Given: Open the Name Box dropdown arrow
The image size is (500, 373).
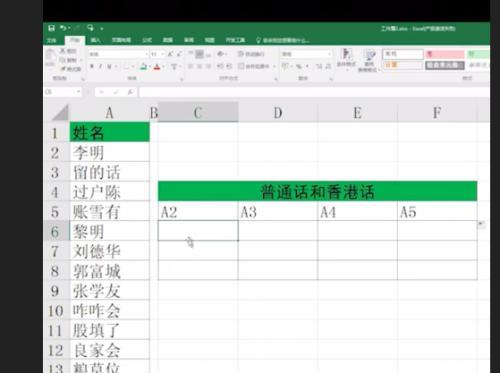Looking at the screenshot, I should [x=79, y=91].
